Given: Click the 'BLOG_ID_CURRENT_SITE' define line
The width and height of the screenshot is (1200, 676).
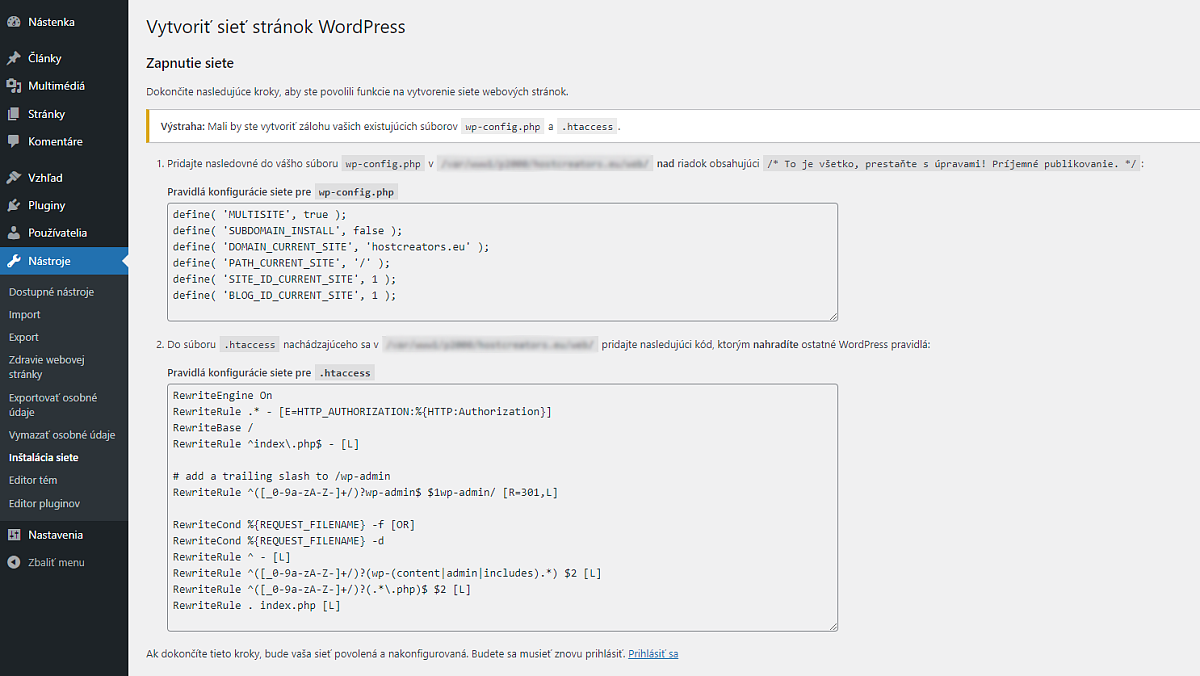Looking at the screenshot, I should tap(284, 295).
